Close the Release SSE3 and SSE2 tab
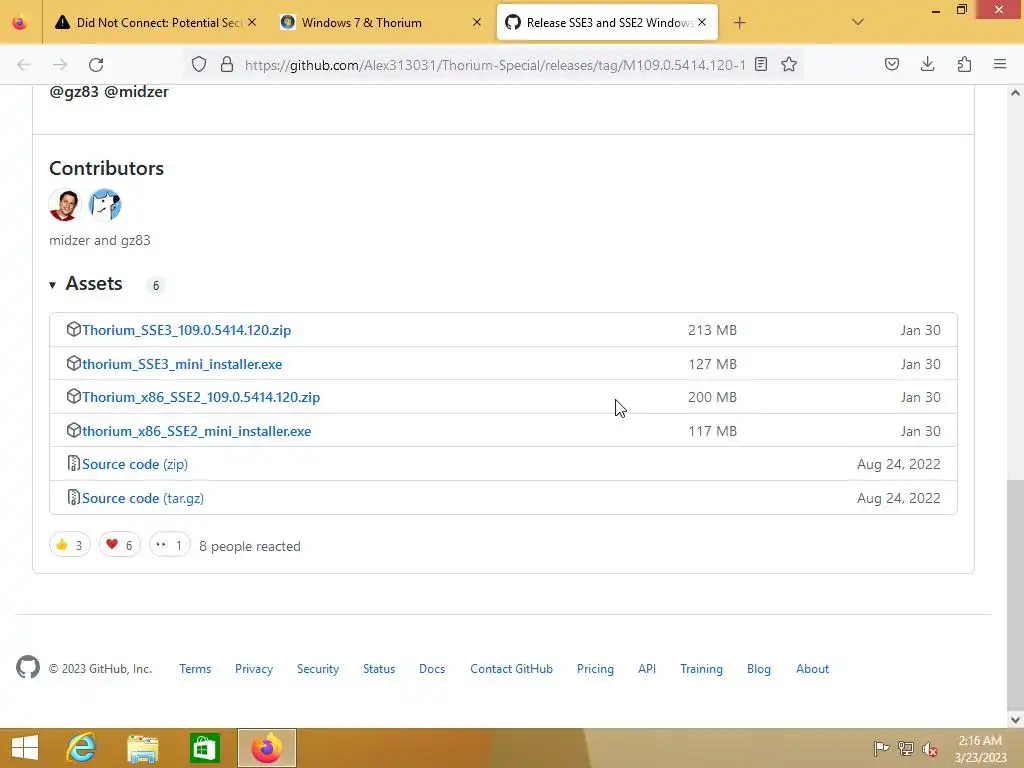This screenshot has height=768, width=1024. (x=702, y=22)
